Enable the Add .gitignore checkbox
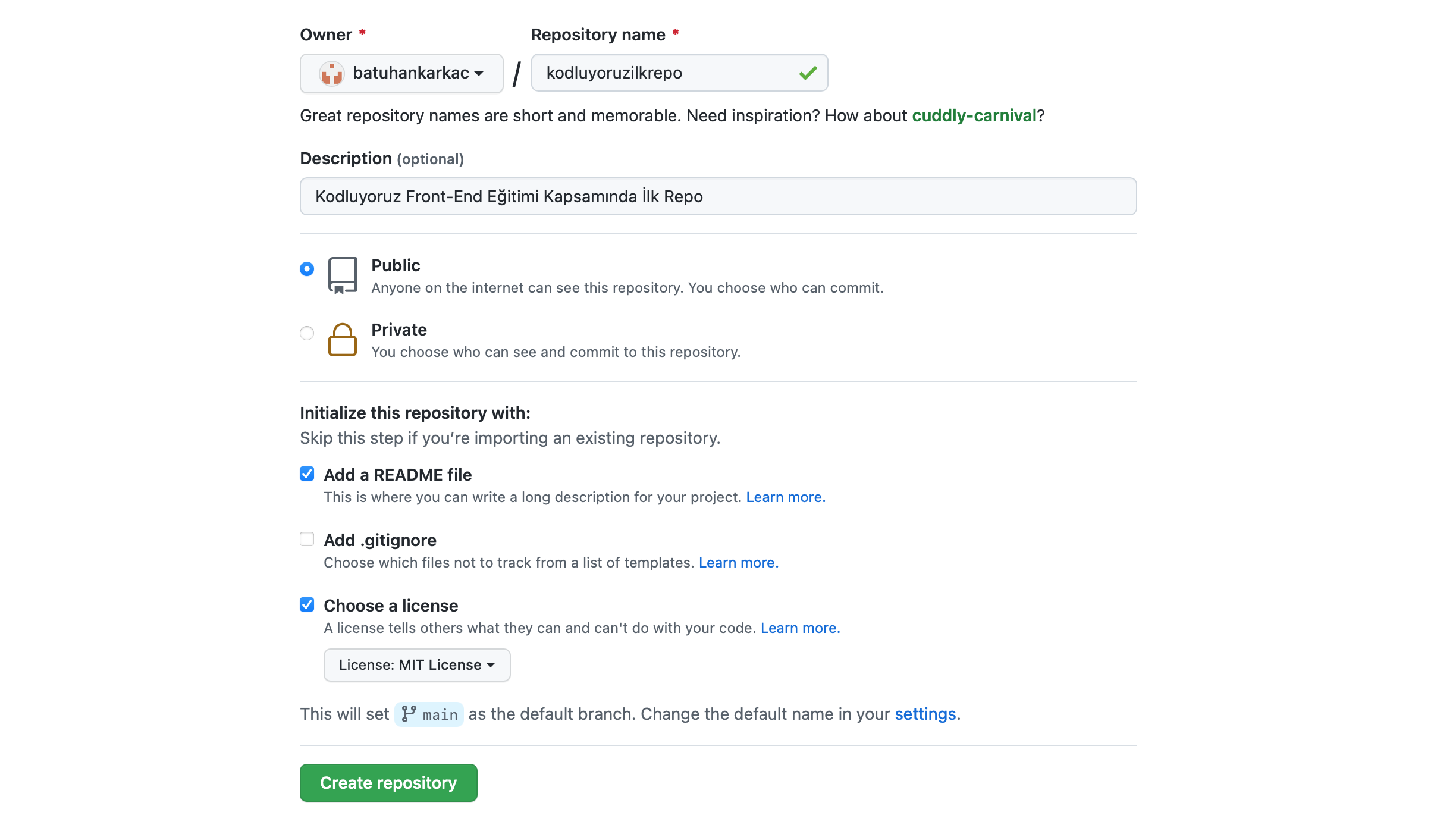The width and height of the screenshot is (1456, 834). click(307, 539)
